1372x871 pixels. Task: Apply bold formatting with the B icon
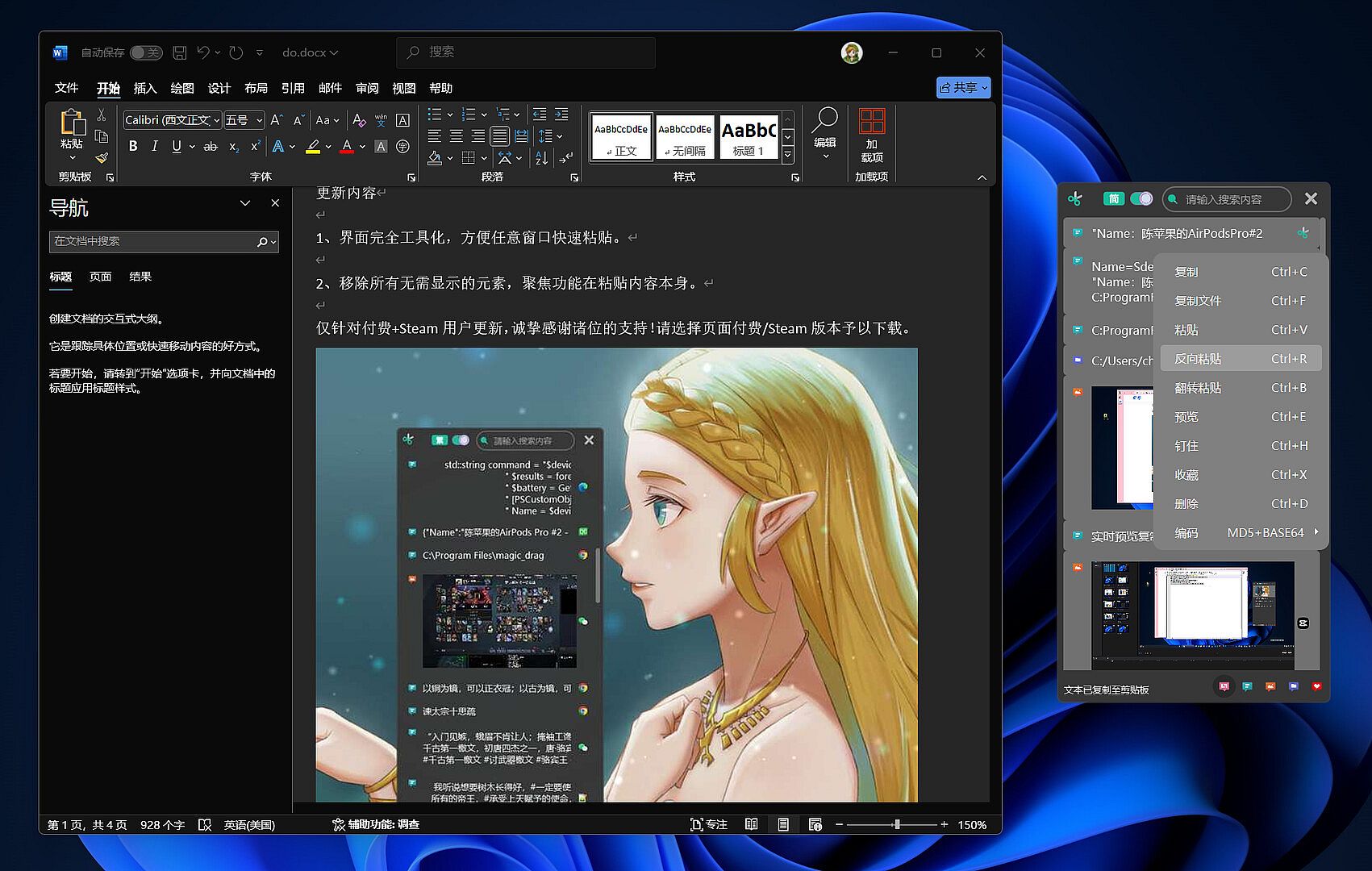point(133,146)
